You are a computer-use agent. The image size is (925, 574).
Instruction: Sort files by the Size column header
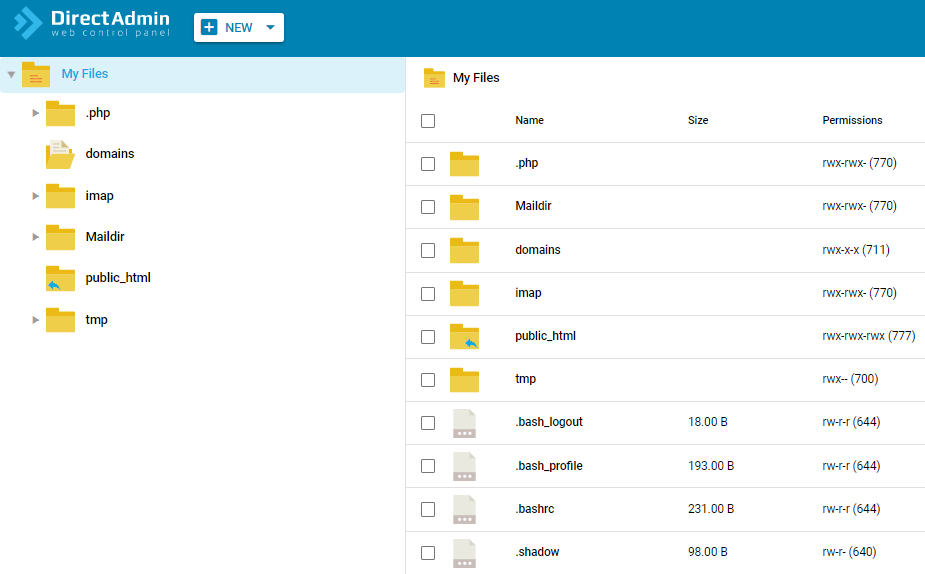(x=698, y=120)
